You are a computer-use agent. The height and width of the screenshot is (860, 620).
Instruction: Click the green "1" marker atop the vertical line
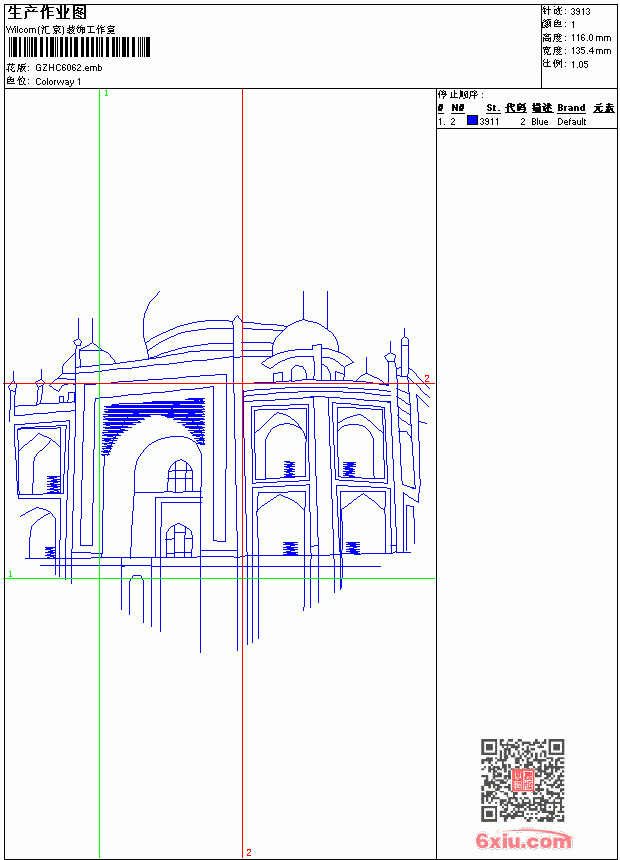tap(106, 94)
